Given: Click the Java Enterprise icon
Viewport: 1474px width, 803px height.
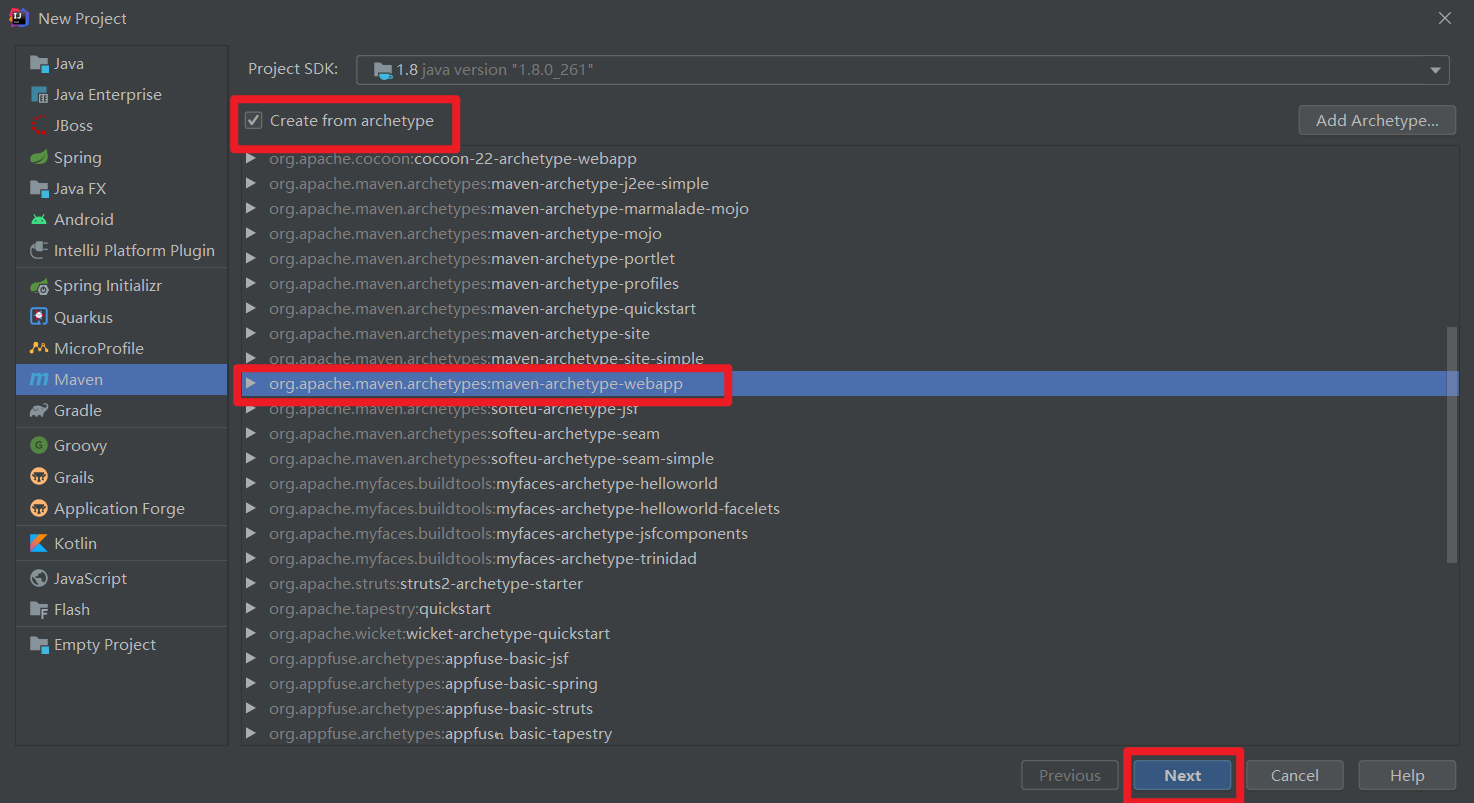Looking at the screenshot, I should point(39,95).
